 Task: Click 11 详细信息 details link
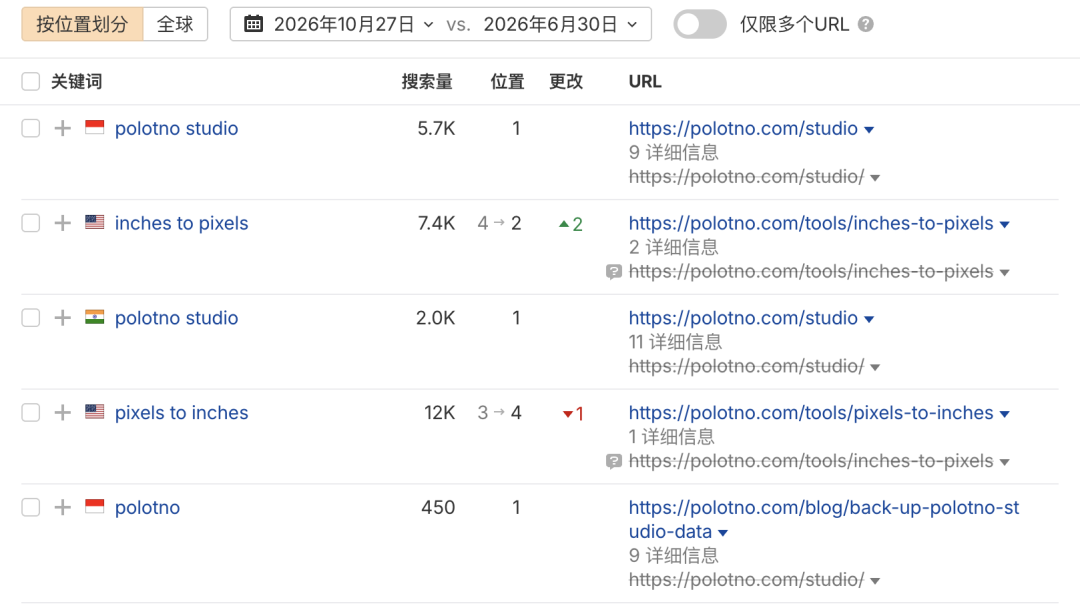tap(675, 342)
